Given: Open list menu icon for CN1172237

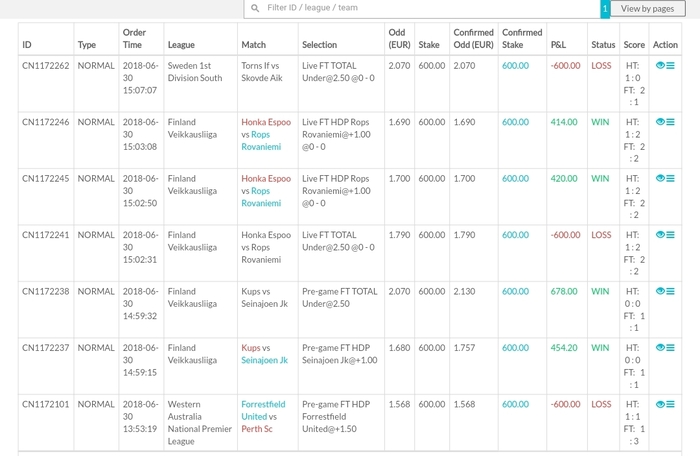Looking at the screenshot, I should point(670,348).
